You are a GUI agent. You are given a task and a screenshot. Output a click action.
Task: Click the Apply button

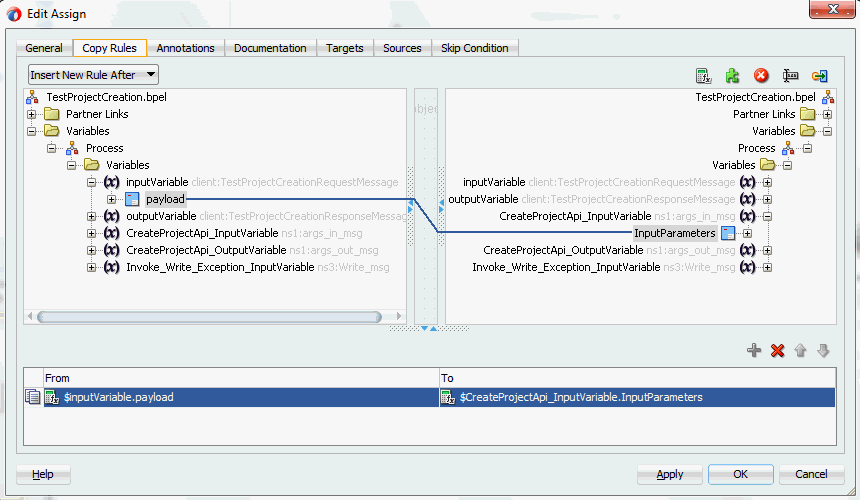point(670,474)
